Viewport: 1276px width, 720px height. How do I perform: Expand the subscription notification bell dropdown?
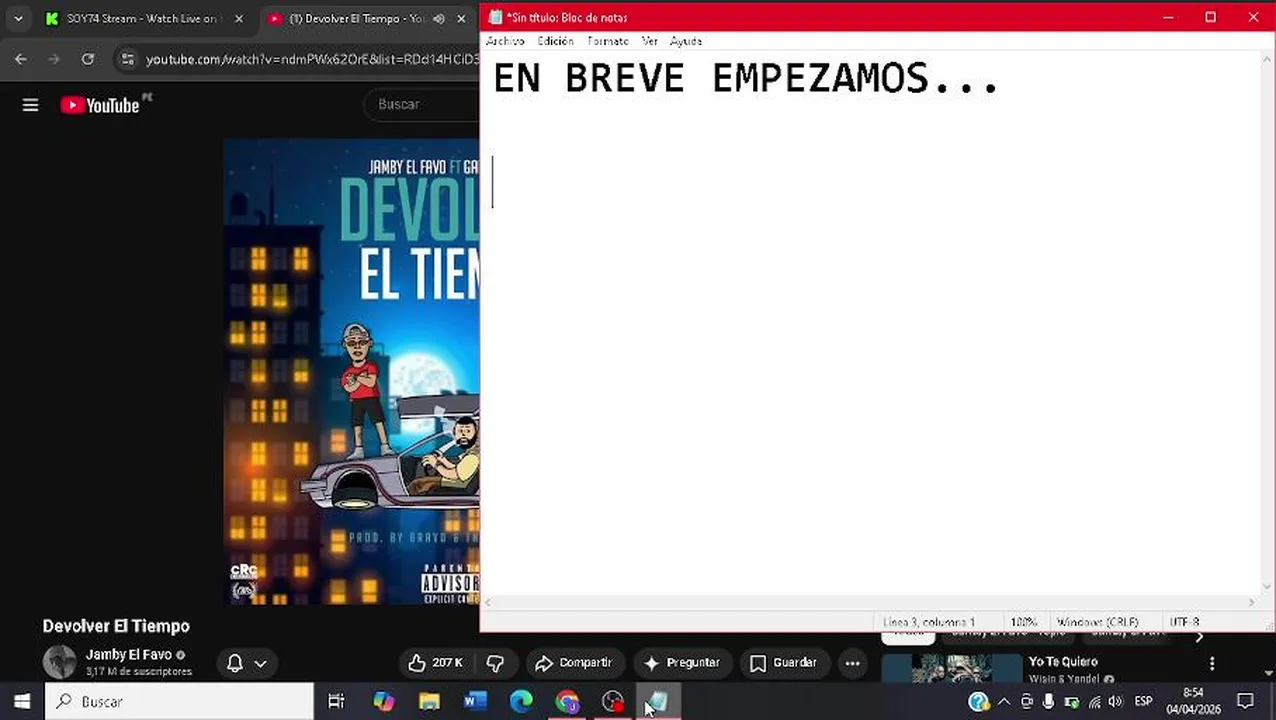pos(247,663)
